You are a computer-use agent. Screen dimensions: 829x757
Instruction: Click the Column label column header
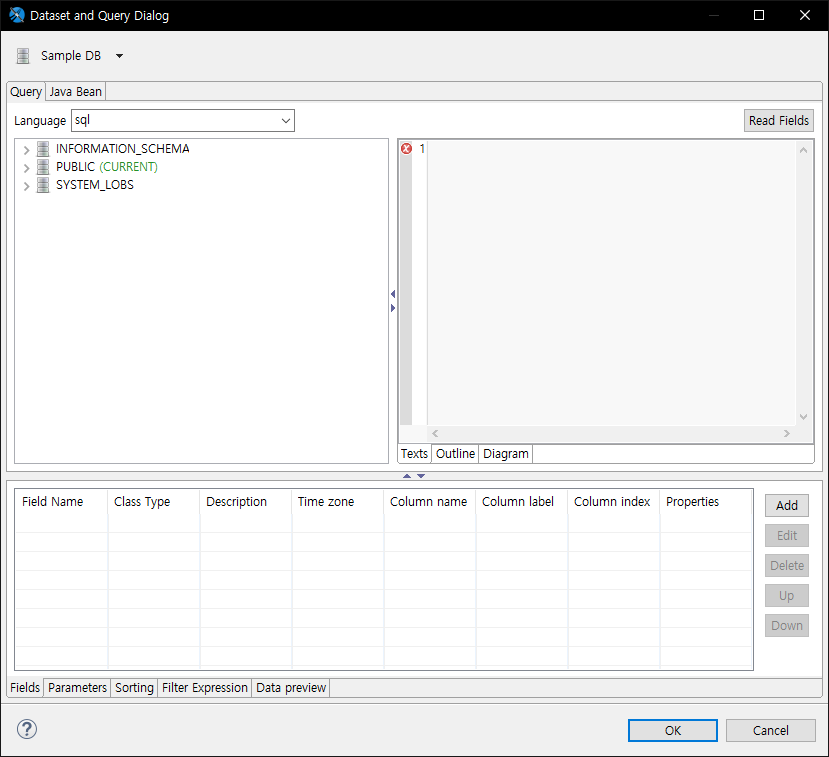coord(522,502)
